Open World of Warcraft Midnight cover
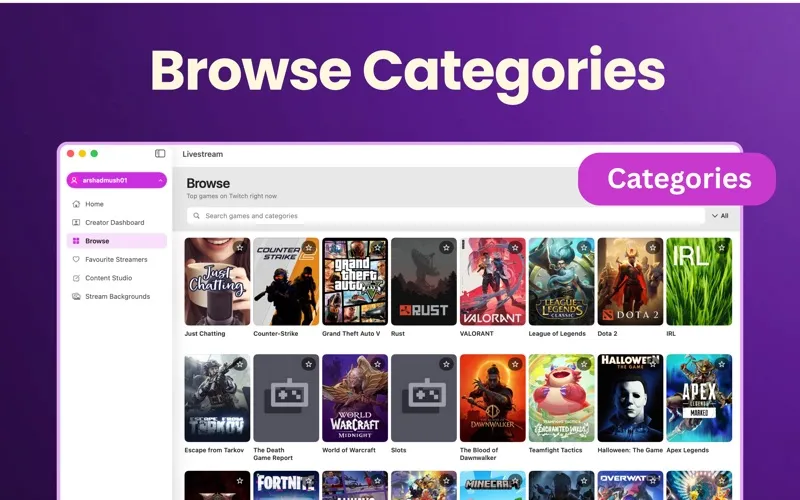The height and width of the screenshot is (500, 800). [355, 398]
